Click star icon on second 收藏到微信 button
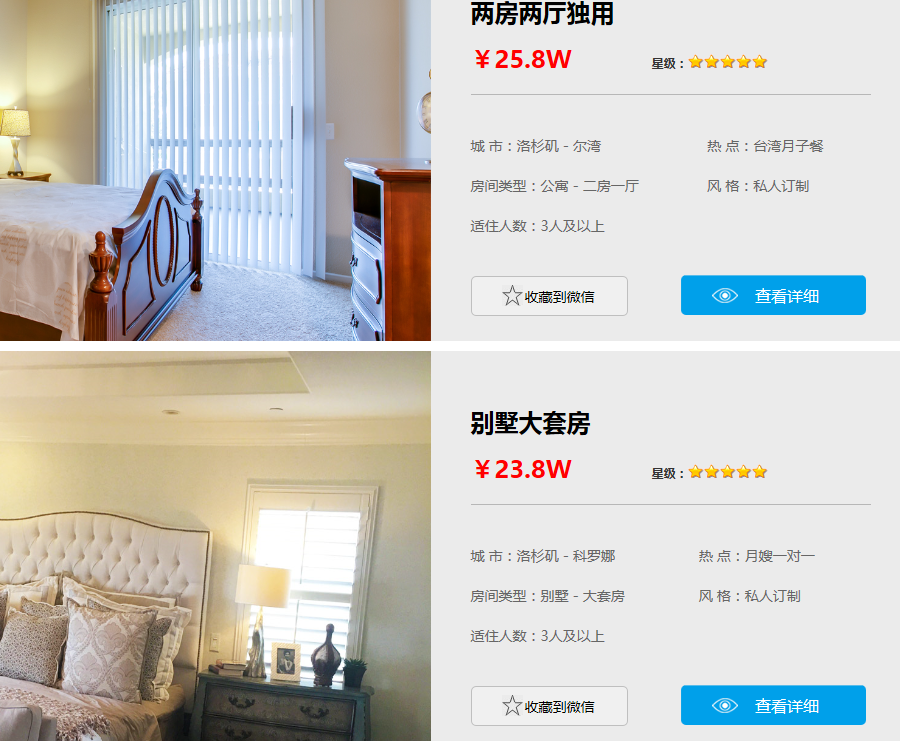Viewport: 900px width, 741px height. pyautogui.click(x=511, y=706)
